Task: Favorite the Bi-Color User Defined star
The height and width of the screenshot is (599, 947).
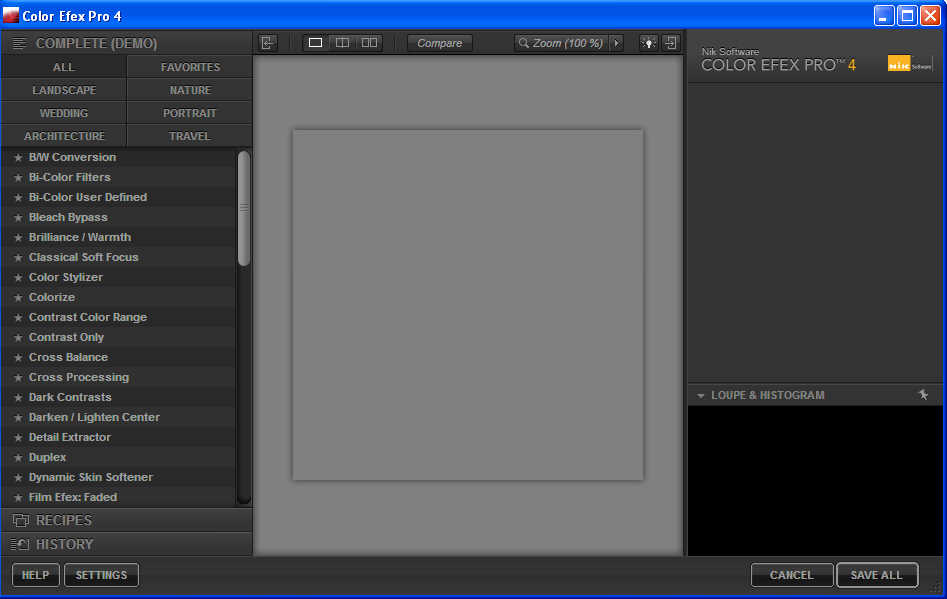Action: (x=18, y=197)
